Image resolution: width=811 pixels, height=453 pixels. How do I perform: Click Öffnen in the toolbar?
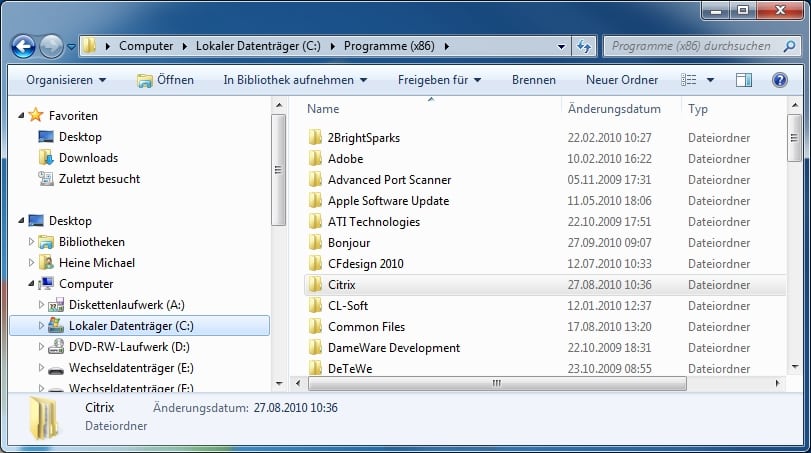[x=166, y=80]
